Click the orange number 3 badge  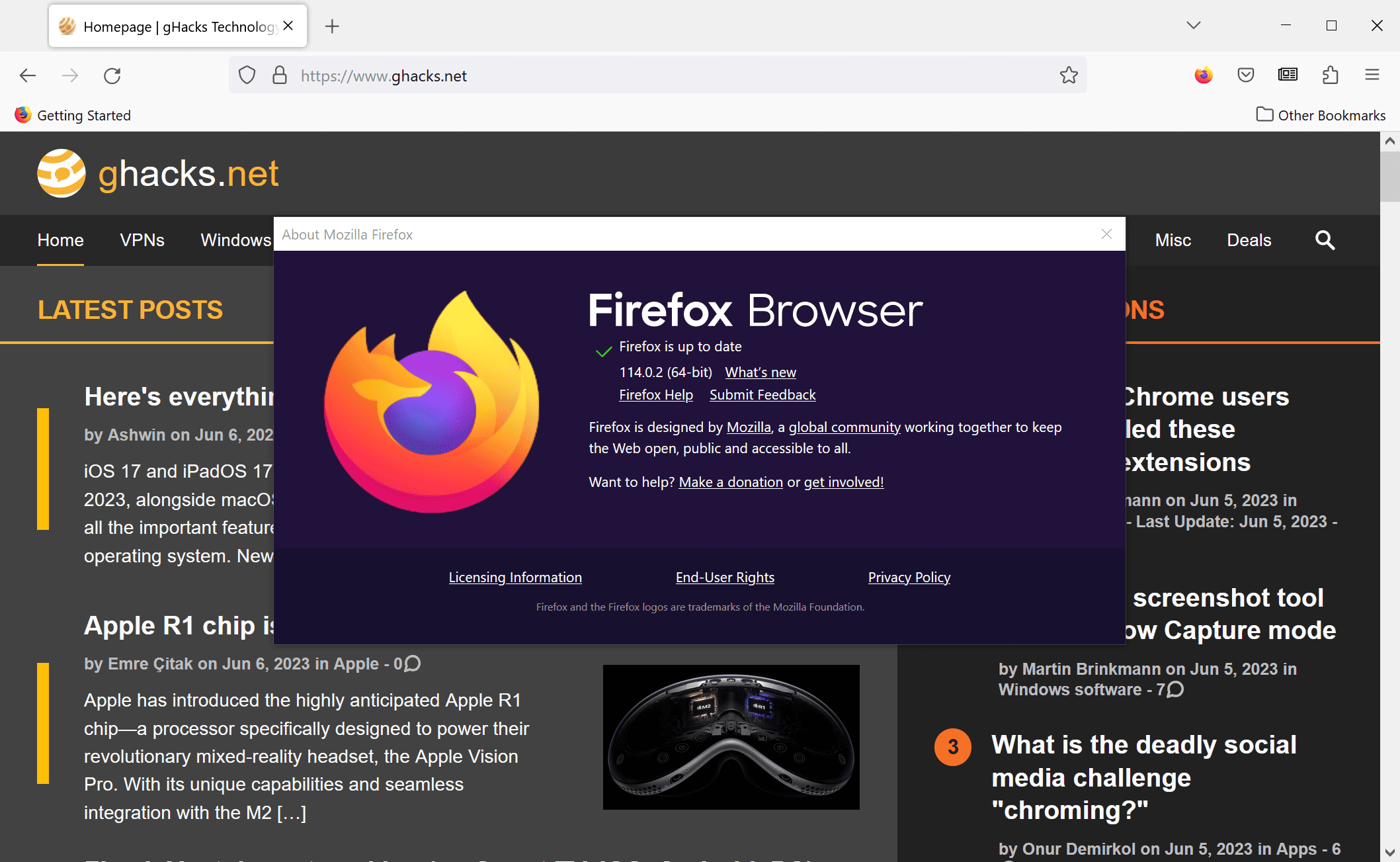pos(952,747)
